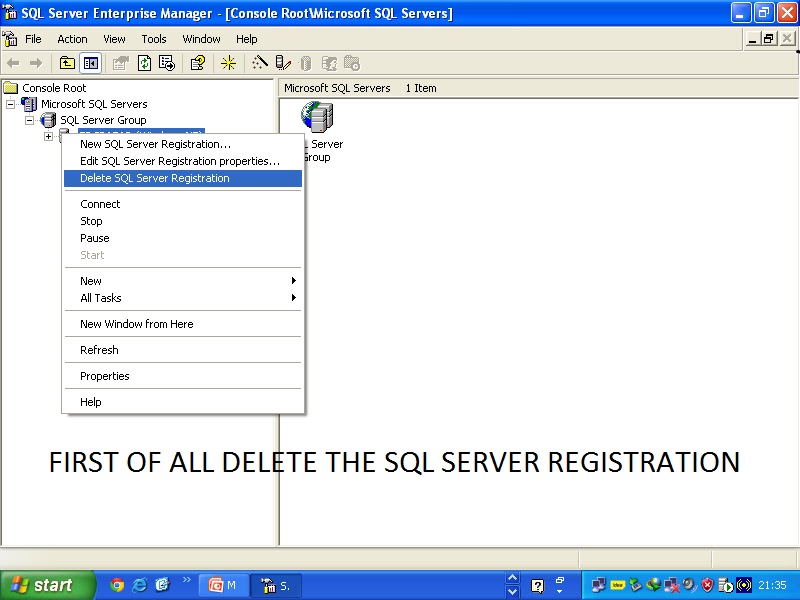Click the greyed New Login toolbar icon
Image resolution: width=800 pixels, height=600 pixels.
click(329, 63)
